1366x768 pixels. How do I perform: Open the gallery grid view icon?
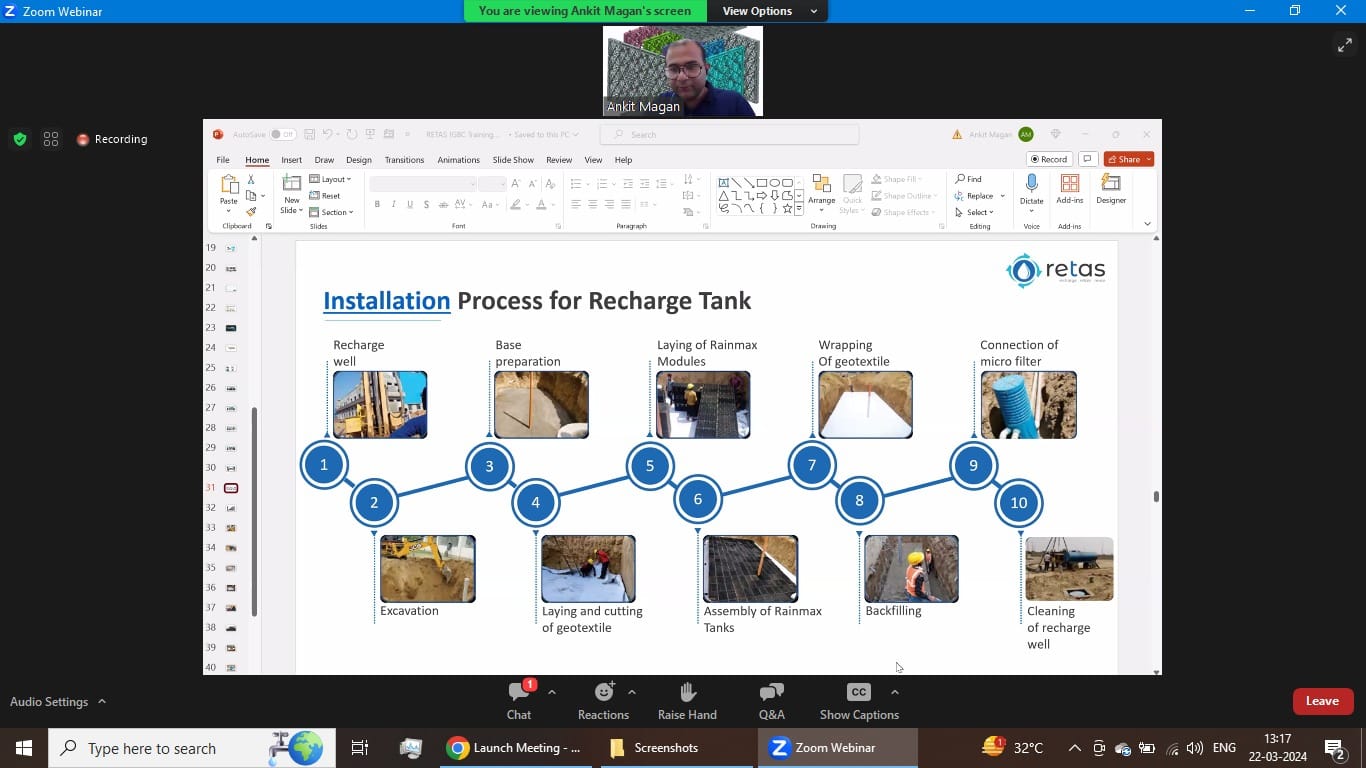pos(51,139)
